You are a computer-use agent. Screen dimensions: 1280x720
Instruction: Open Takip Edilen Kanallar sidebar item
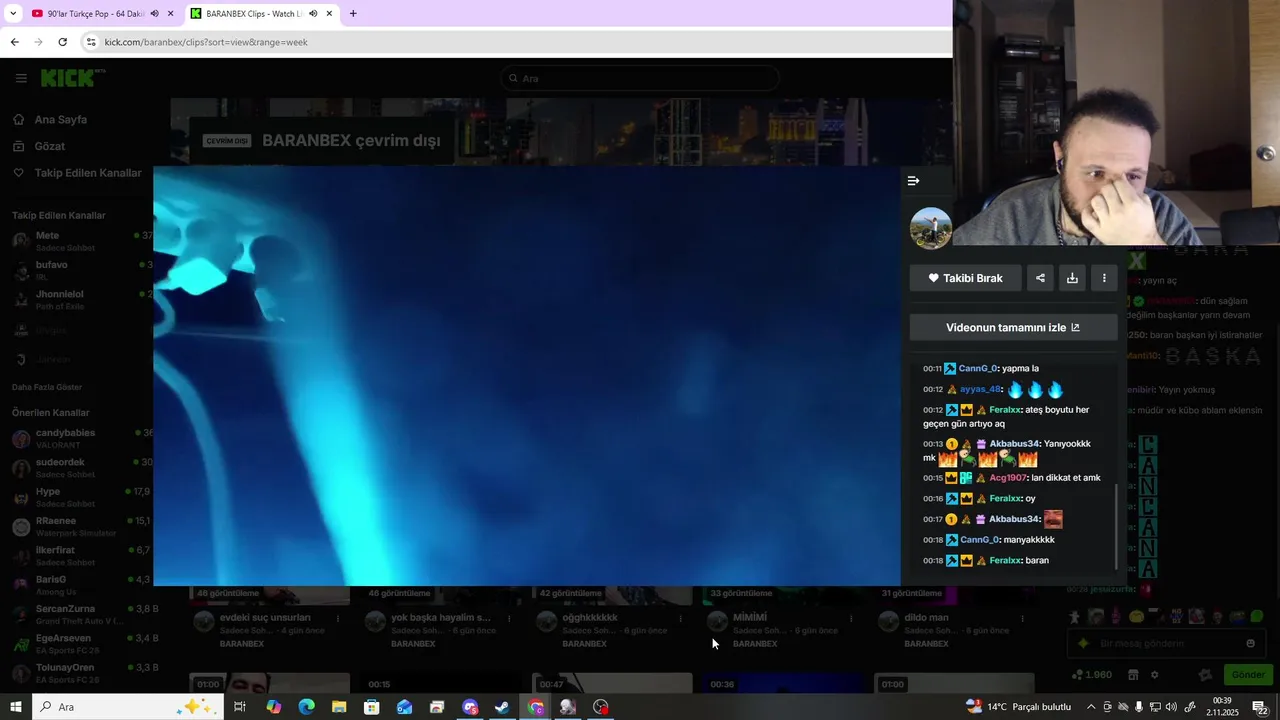tap(88, 173)
